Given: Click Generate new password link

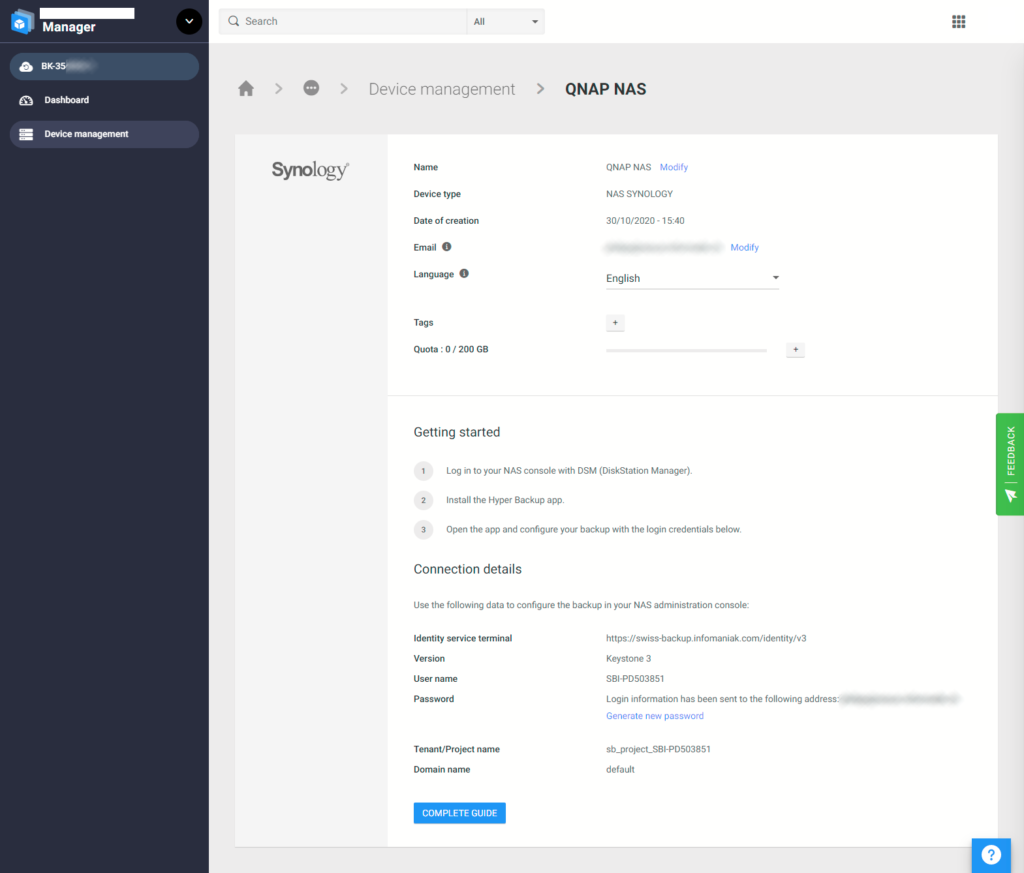Looking at the screenshot, I should tap(654, 716).
